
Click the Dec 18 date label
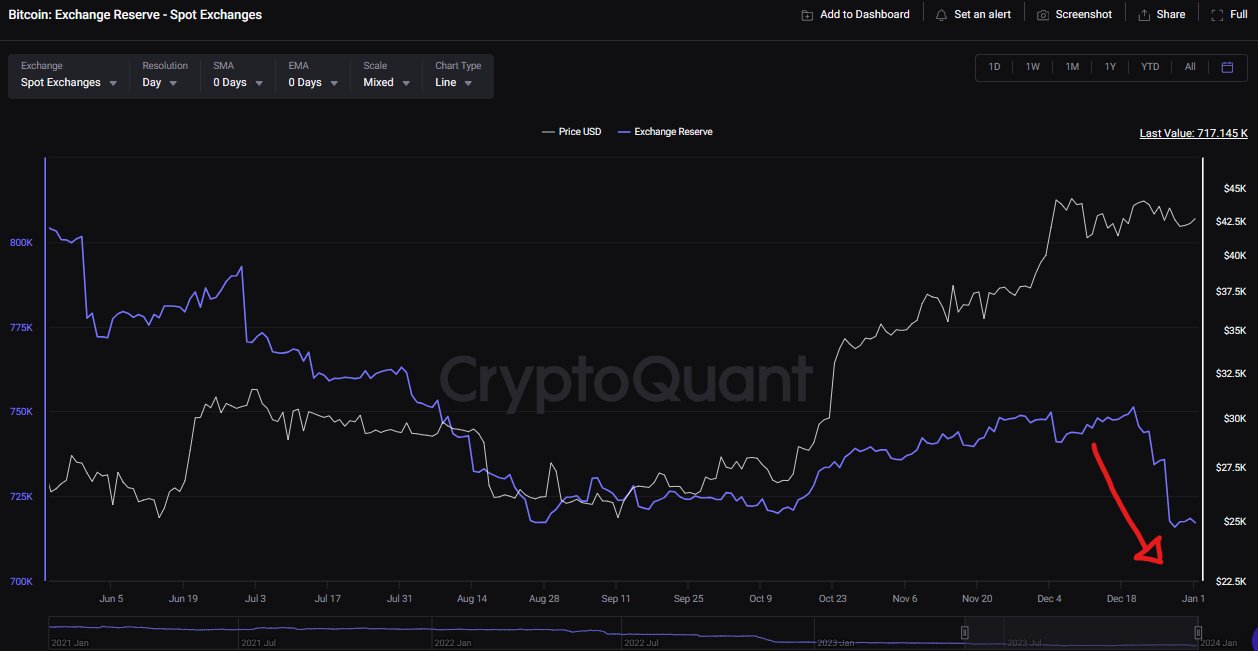point(1120,599)
